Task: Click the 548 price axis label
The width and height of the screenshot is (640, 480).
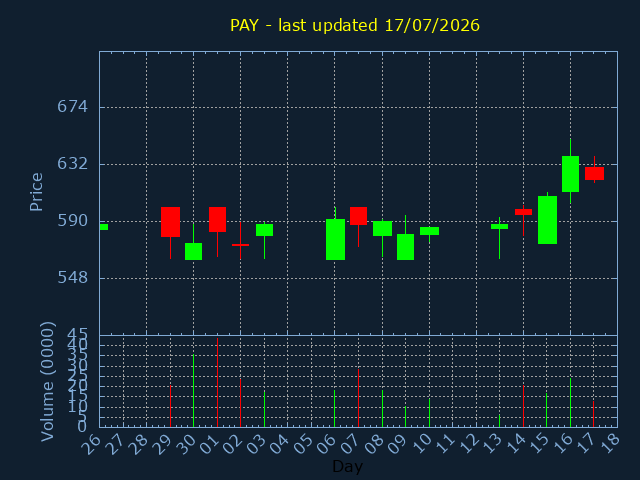Action: [x=72, y=278]
